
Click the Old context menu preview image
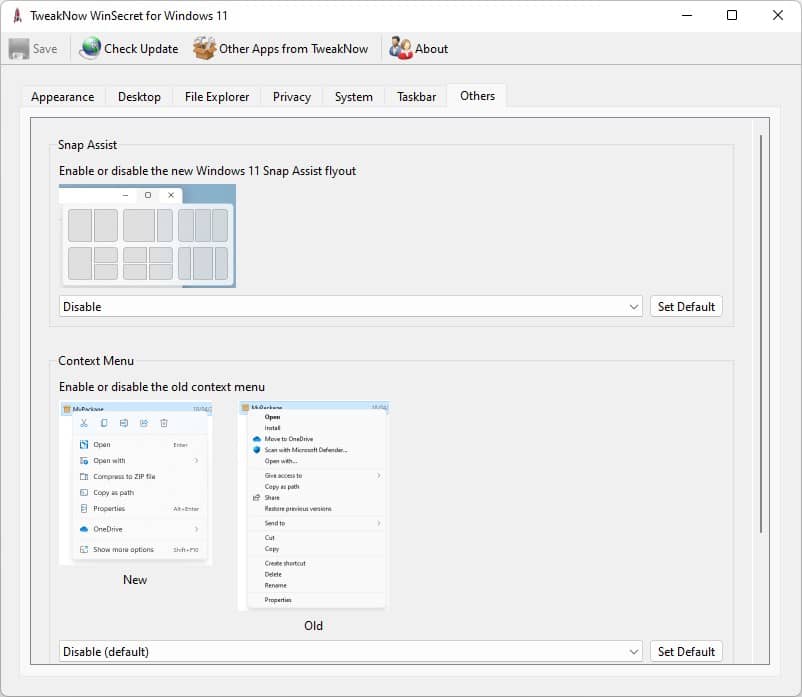314,506
